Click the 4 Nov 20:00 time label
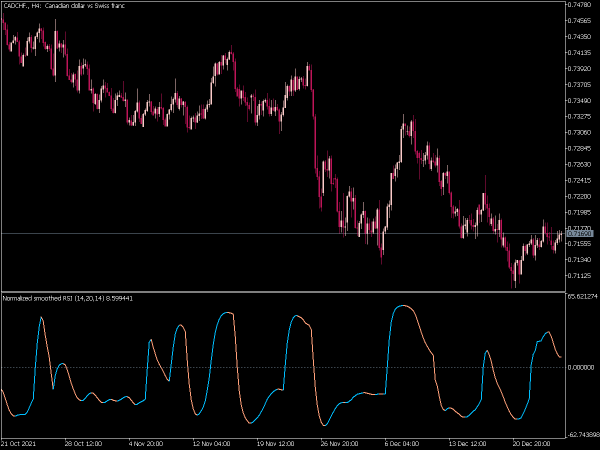 [146, 443]
